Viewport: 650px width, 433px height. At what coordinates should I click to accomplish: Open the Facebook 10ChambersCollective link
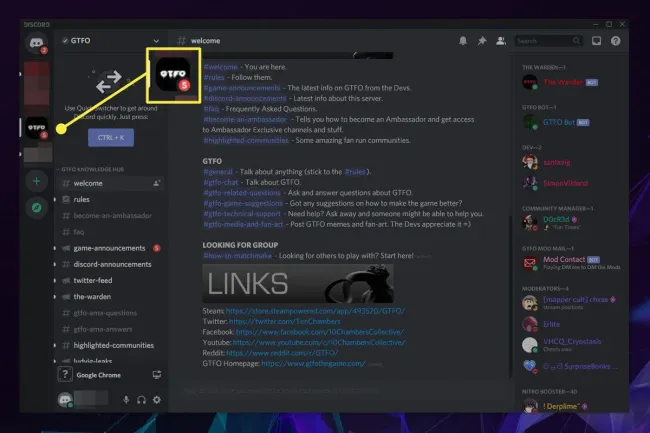pyautogui.click(x=320, y=332)
